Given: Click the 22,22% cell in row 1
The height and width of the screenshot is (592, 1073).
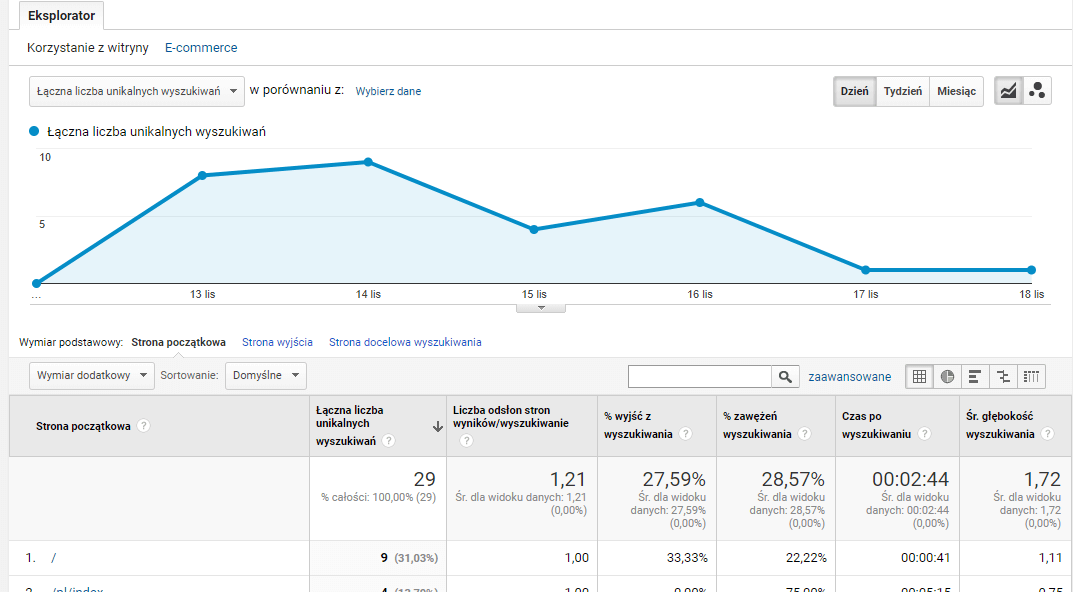Looking at the screenshot, I should 806,558.
